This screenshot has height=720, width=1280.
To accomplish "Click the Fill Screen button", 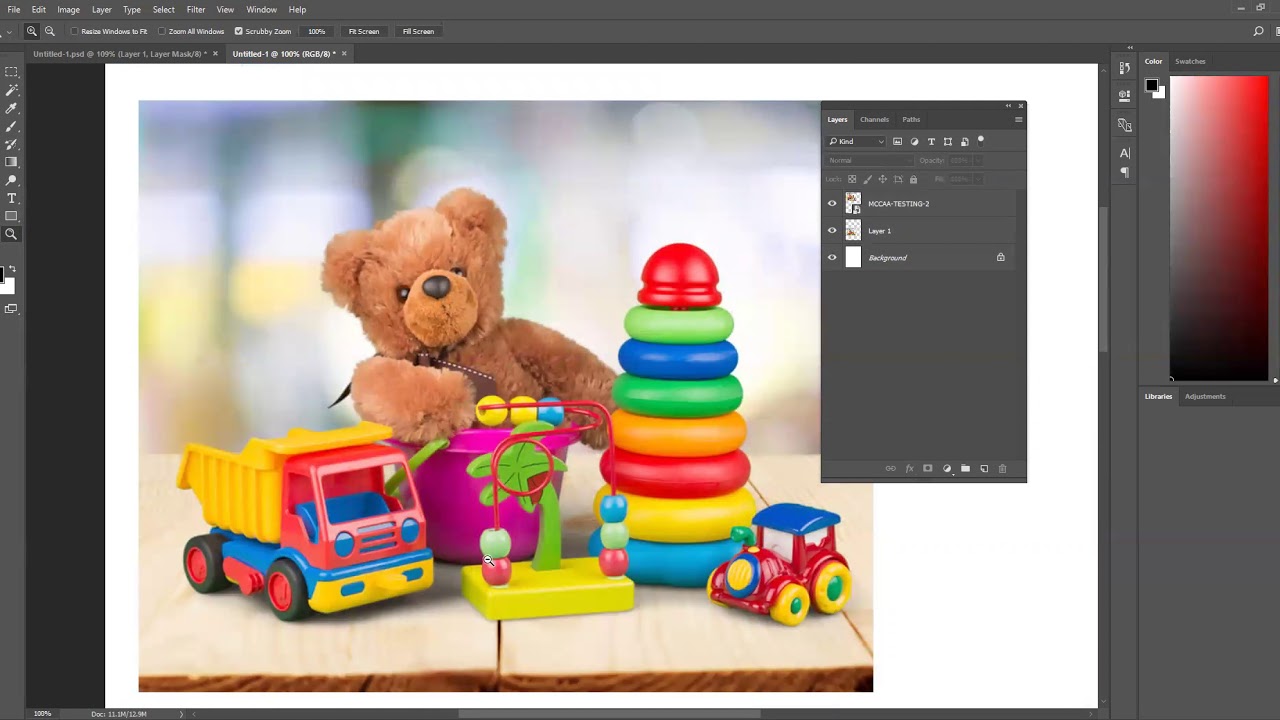I will pyautogui.click(x=418, y=31).
